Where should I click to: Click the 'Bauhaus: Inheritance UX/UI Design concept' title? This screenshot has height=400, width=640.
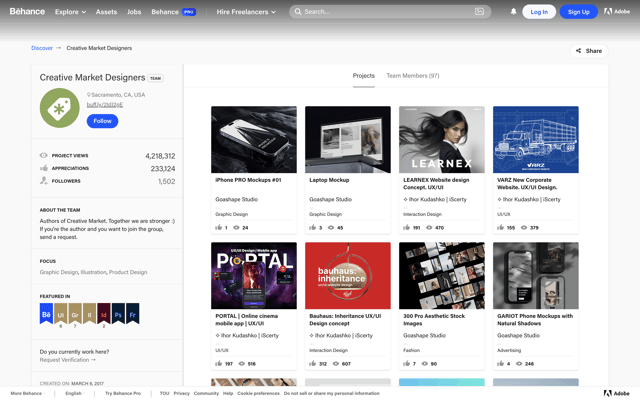tap(345, 320)
